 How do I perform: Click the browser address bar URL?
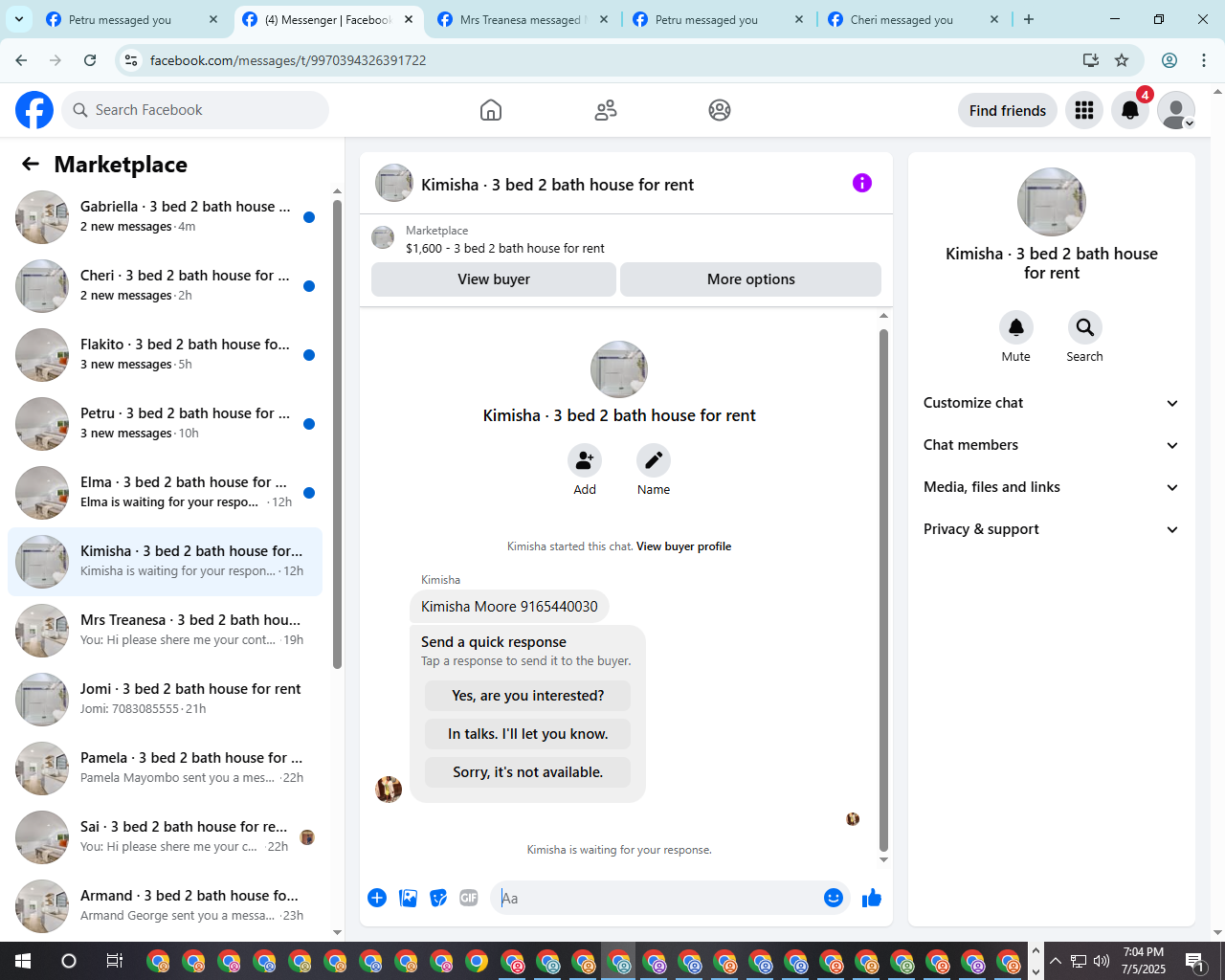tap(288, 60)
